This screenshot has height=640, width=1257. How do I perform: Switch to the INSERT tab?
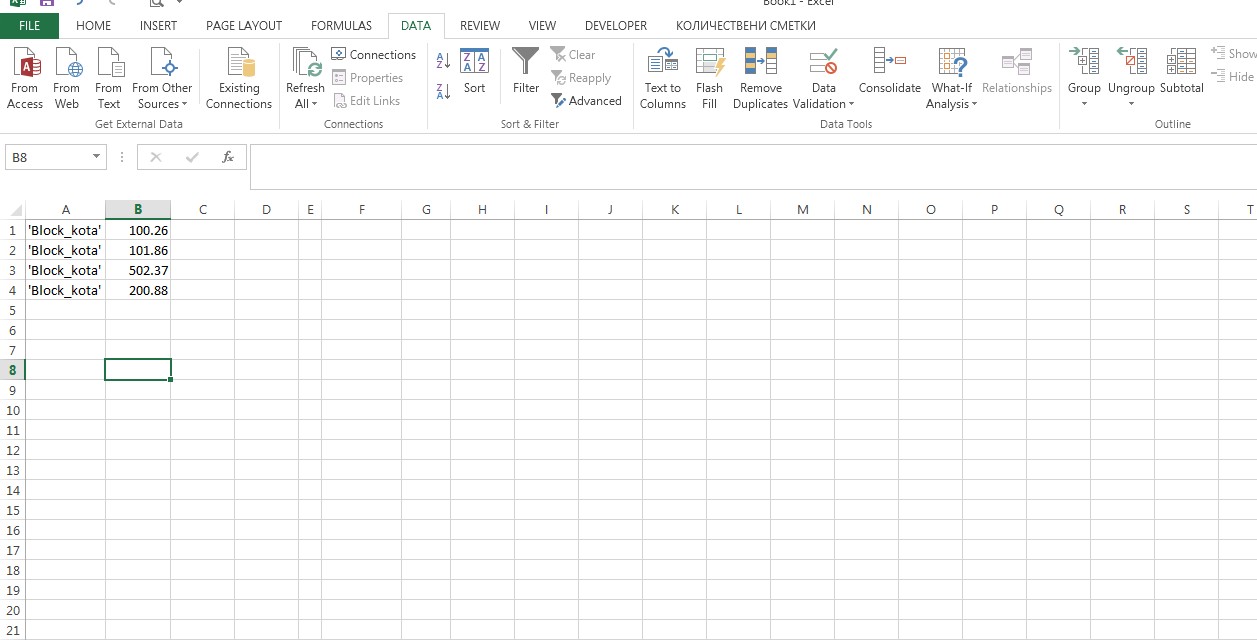click(159, 26)
